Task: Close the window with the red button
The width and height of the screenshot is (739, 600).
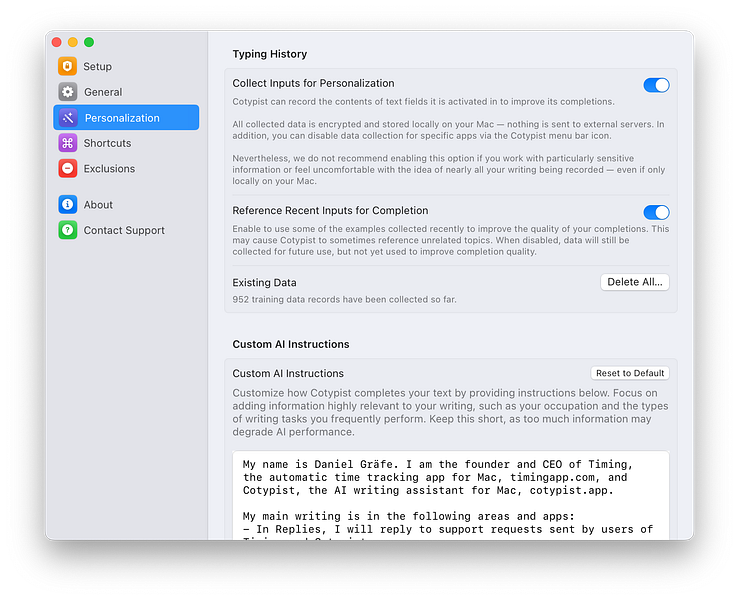Action: click(57, 42)
